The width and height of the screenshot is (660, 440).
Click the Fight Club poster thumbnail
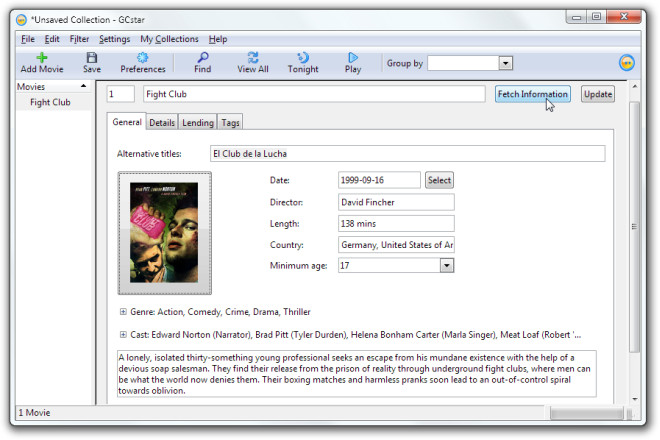point(164,233)
